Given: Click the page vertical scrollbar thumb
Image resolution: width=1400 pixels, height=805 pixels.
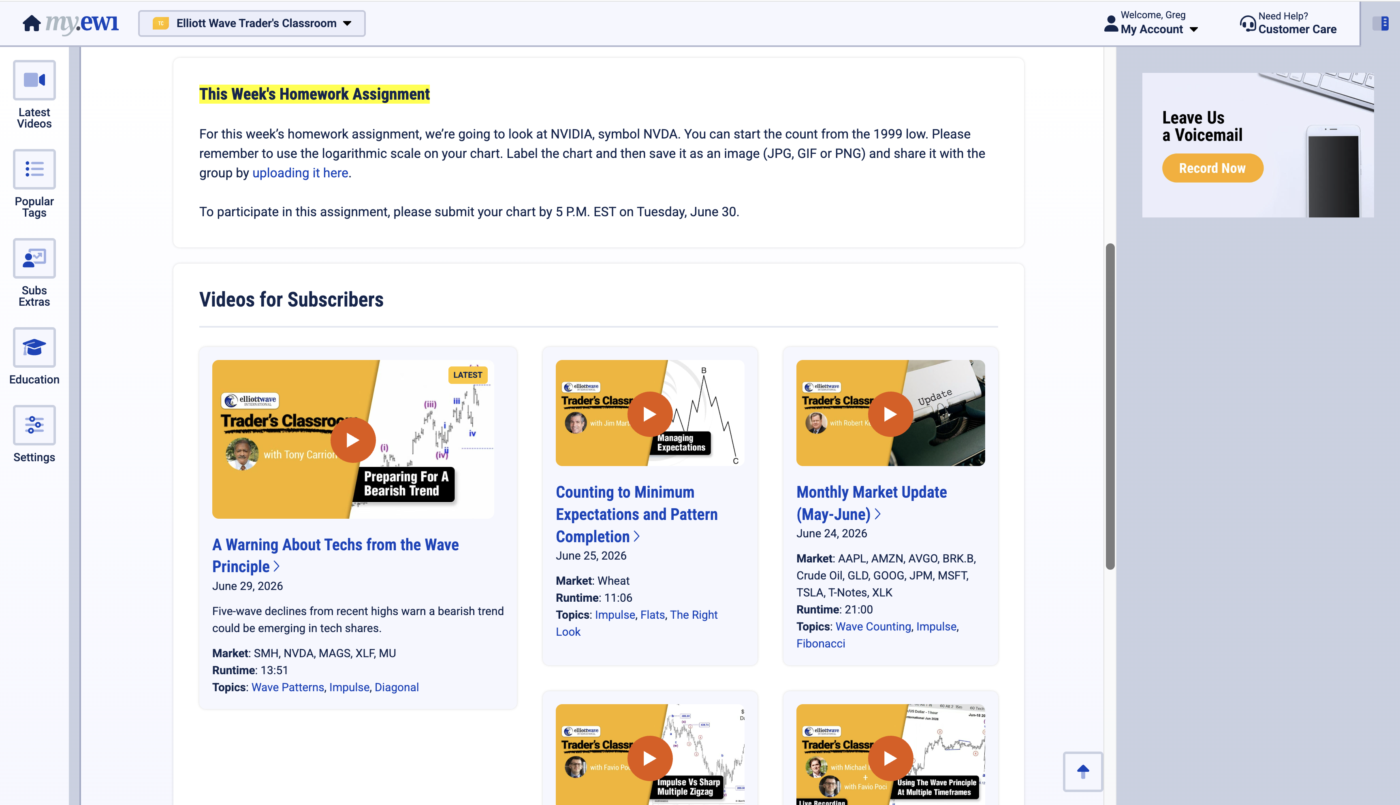Looking at the screenshot, I should pyautogui.click(x=1109, y=406).
